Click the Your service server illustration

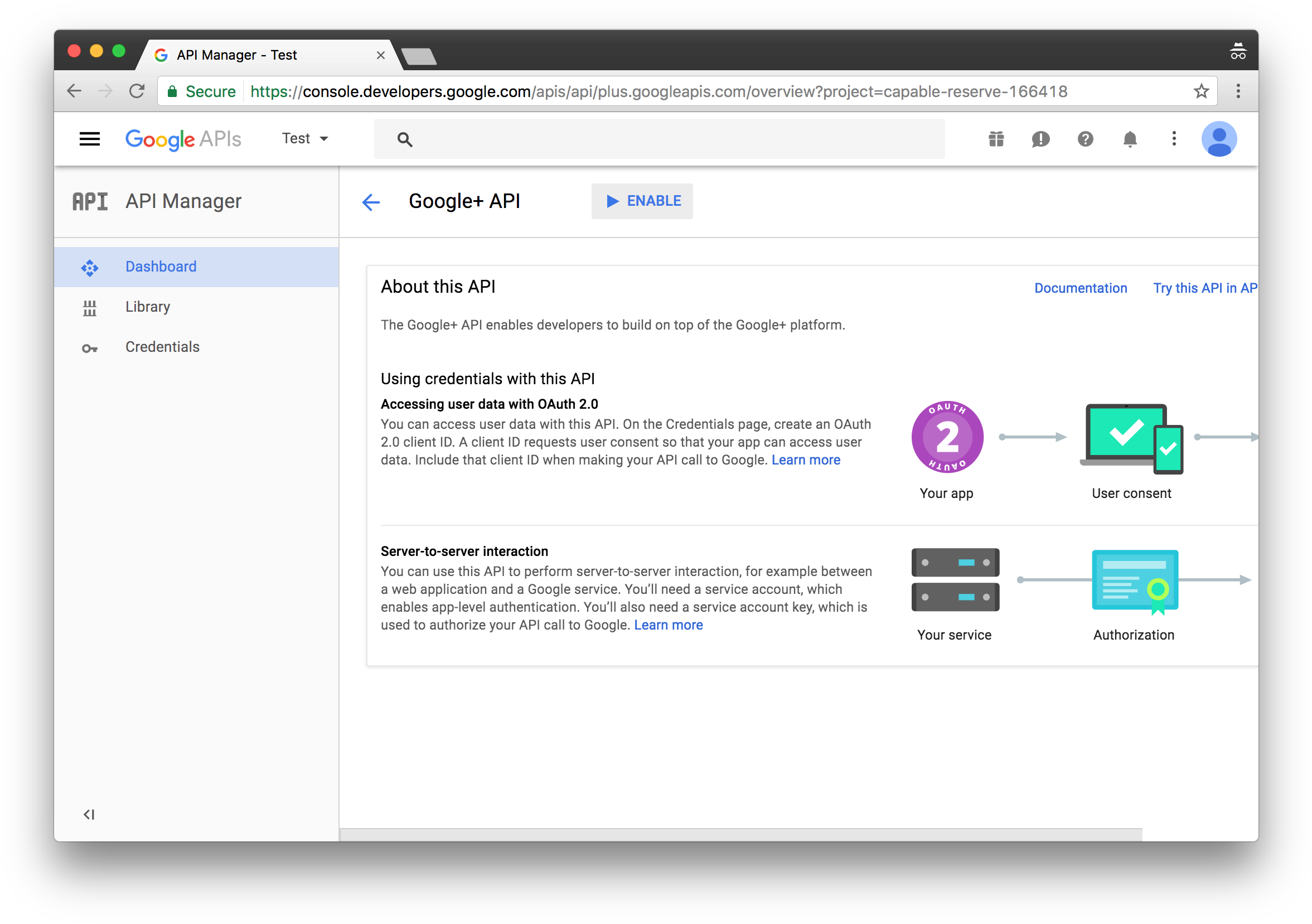coord(955,579)
